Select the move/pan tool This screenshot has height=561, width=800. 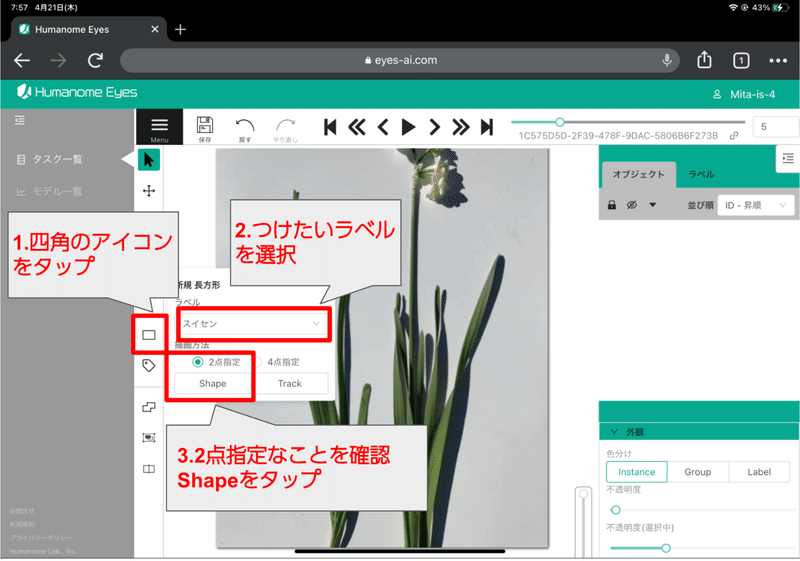pos(149,191)
